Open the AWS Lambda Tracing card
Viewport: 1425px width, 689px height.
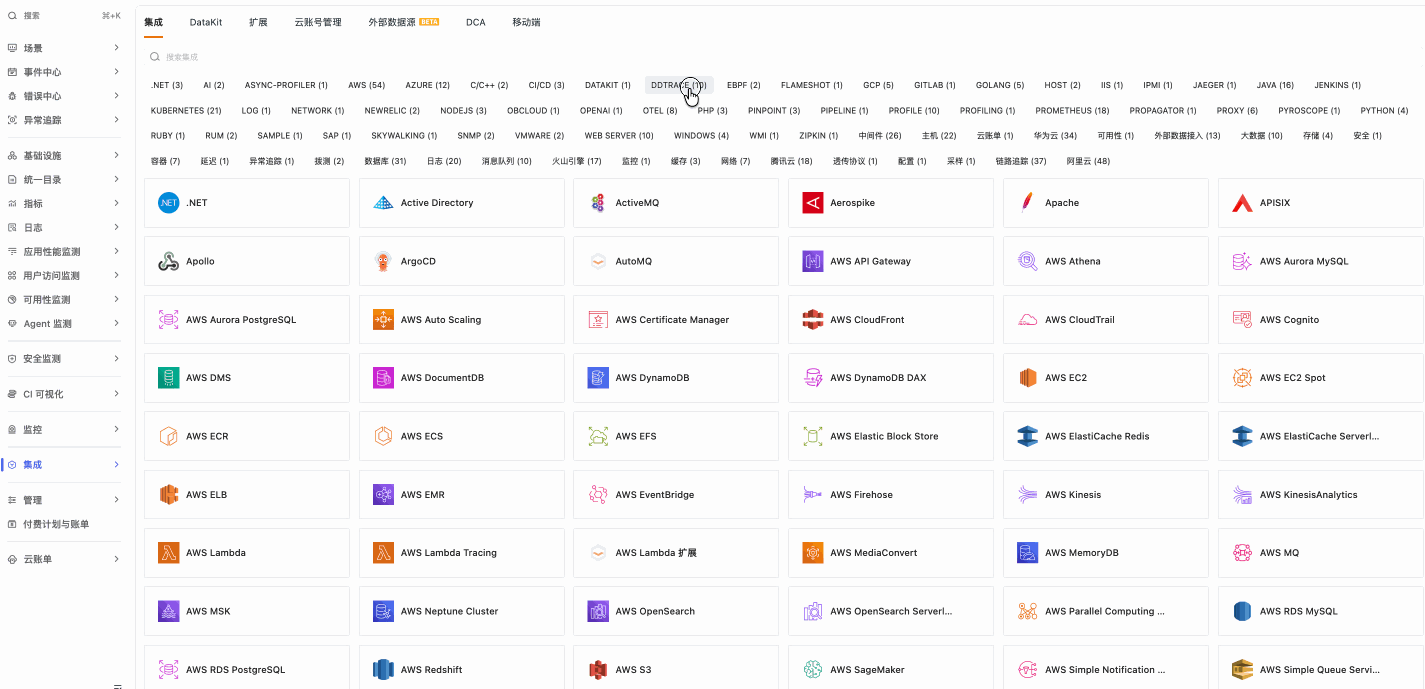click(x=462, y=553)
